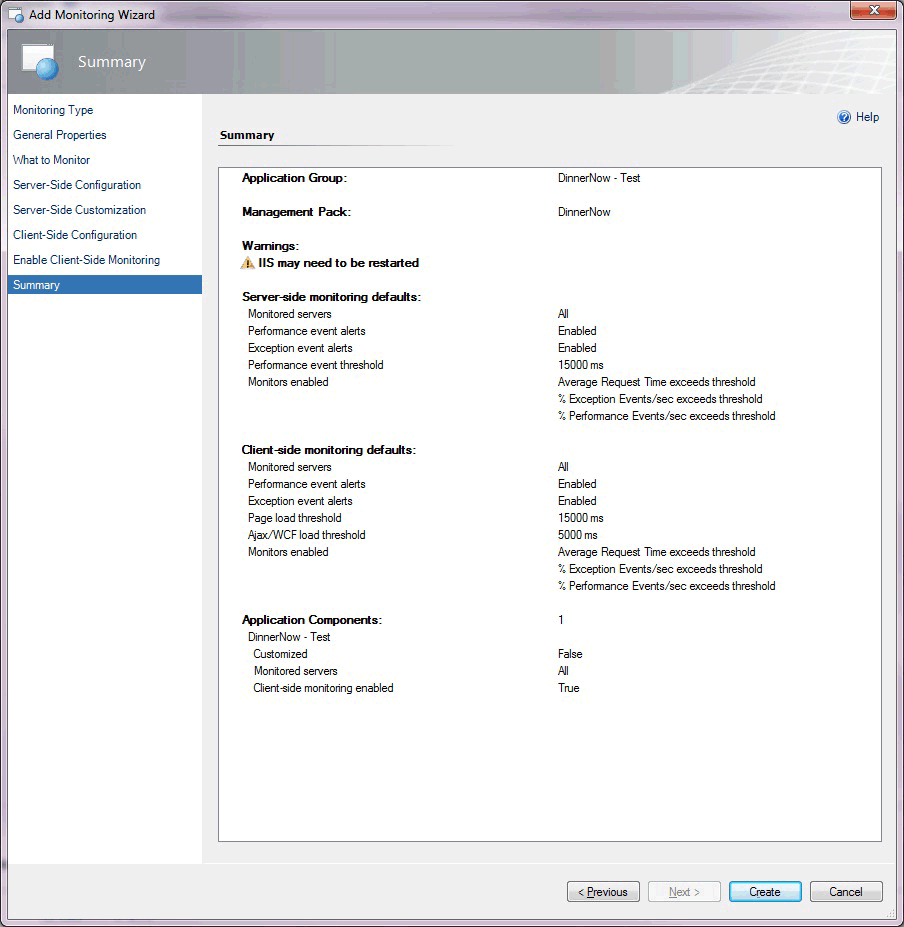
Task: Click the Previous button
Action: coord(603,891)
